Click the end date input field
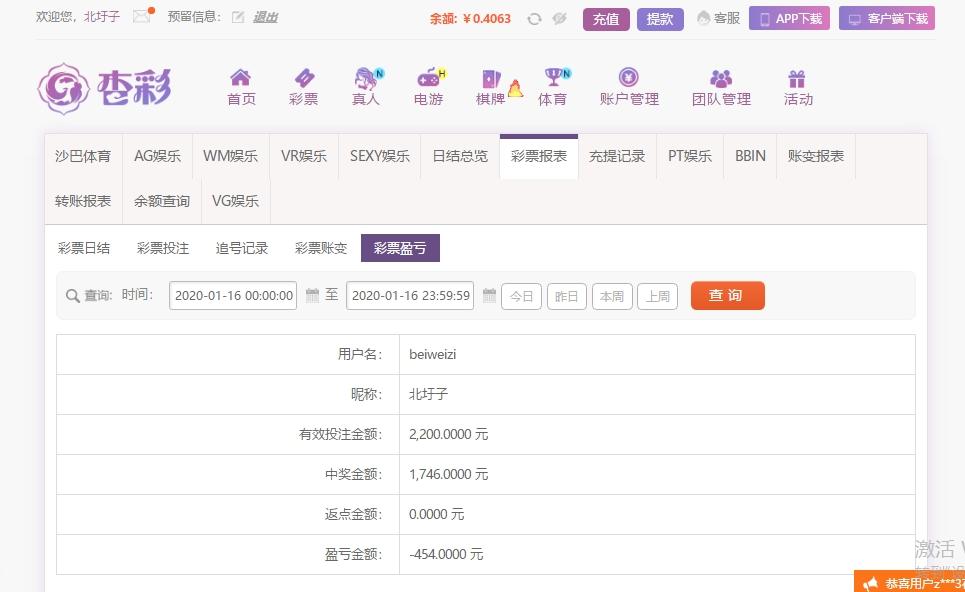The height and width of the screenshot is (592, 965). [410, 295]
